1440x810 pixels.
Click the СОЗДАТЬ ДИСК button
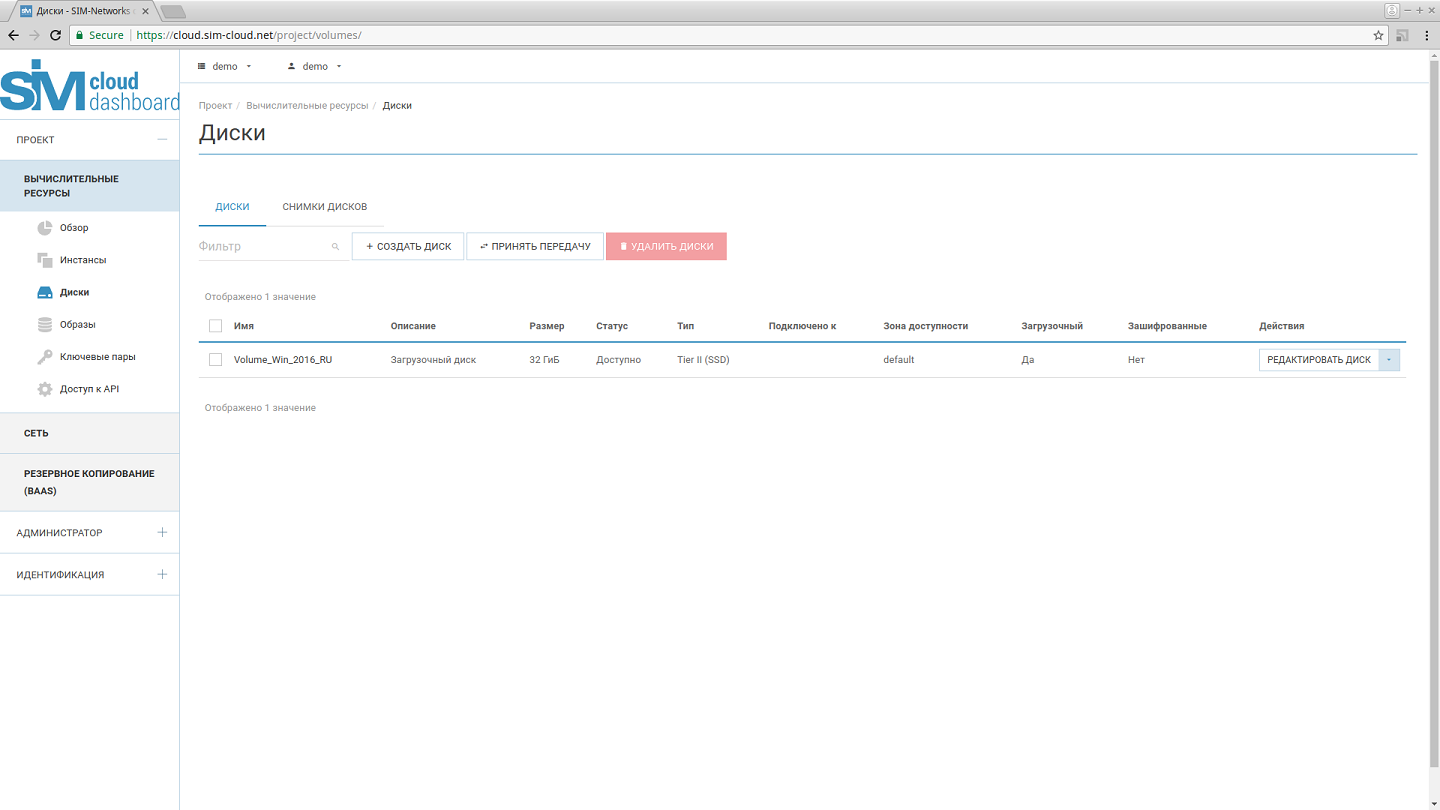tap(408, 246)
